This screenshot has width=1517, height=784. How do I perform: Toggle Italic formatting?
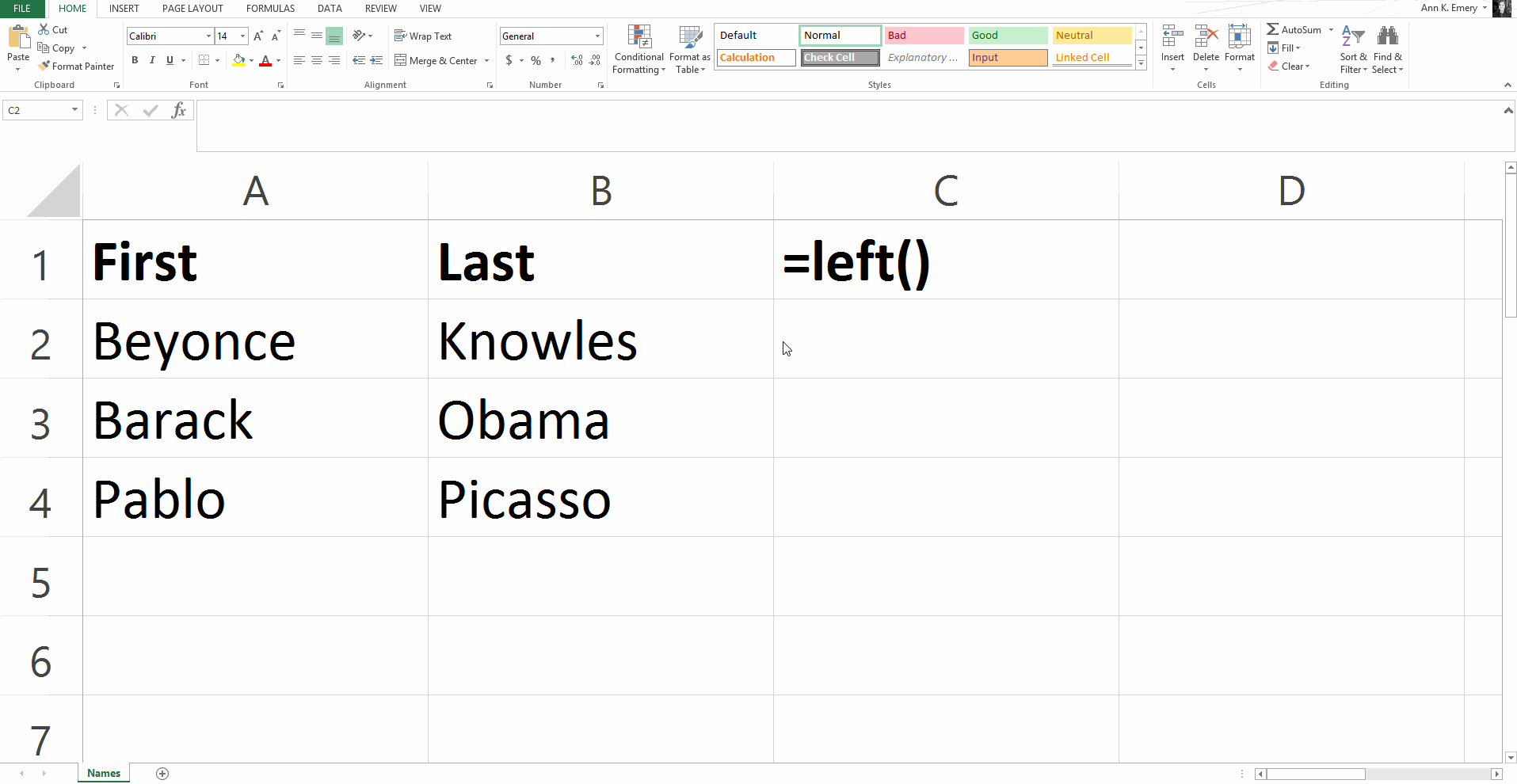tap(152, 61)
